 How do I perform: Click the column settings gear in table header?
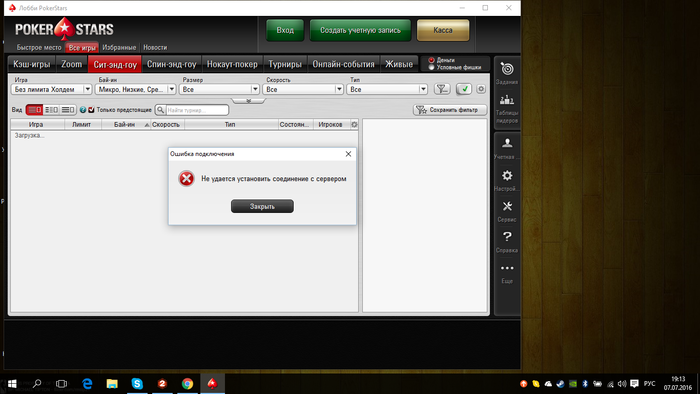pos(354,124)
